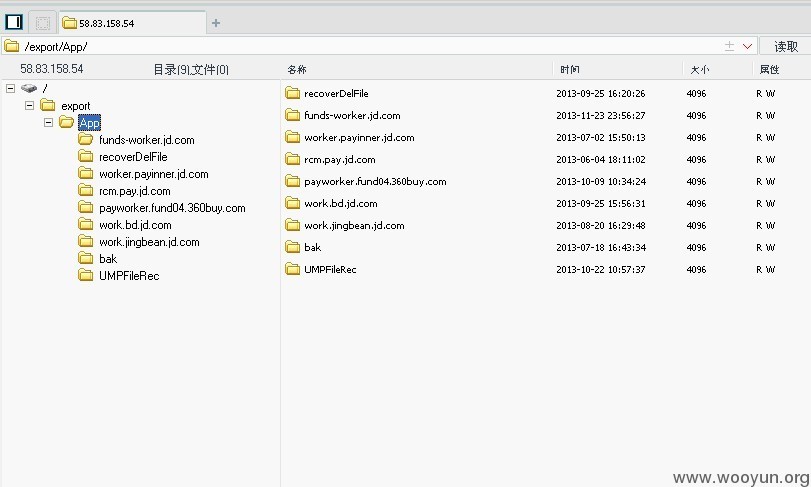
Task: Select rcm.pay.jd.com in tree
Action: (x=135, y=191)
